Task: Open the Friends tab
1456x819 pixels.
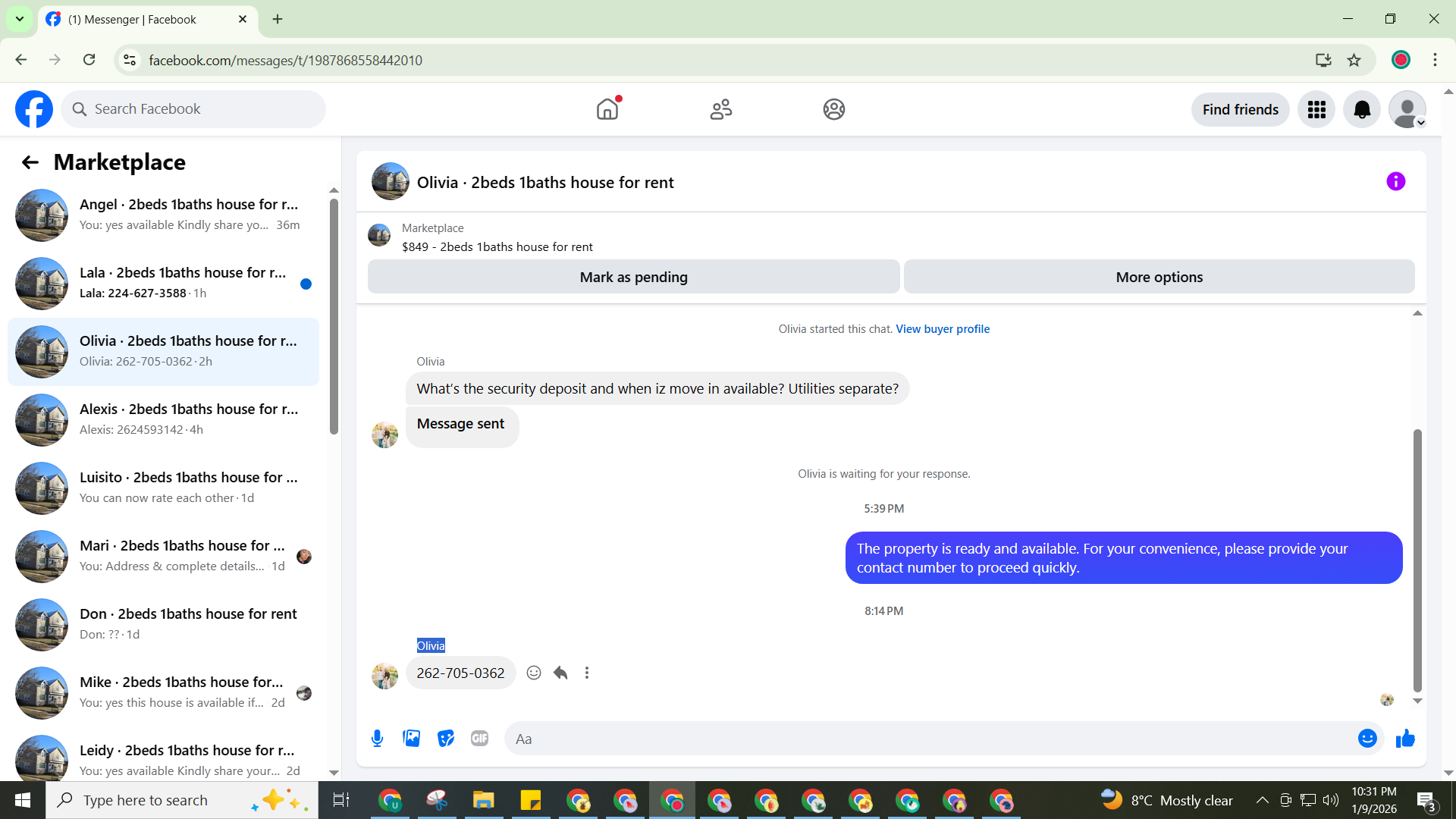Action: click(x=720, y=110)
